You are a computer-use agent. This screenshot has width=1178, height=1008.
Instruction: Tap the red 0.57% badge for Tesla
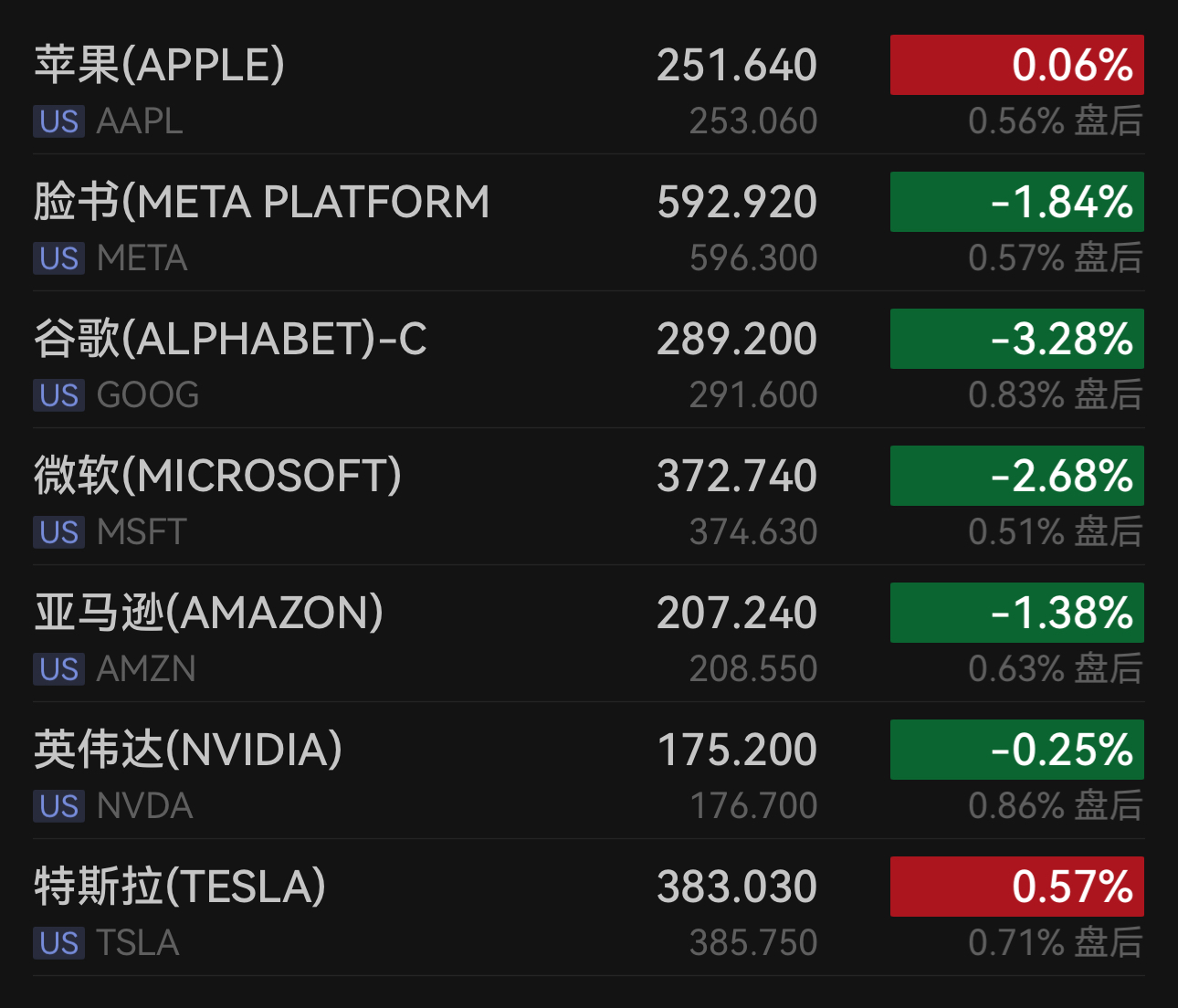pyautogui.click(x=1016, y=886)
